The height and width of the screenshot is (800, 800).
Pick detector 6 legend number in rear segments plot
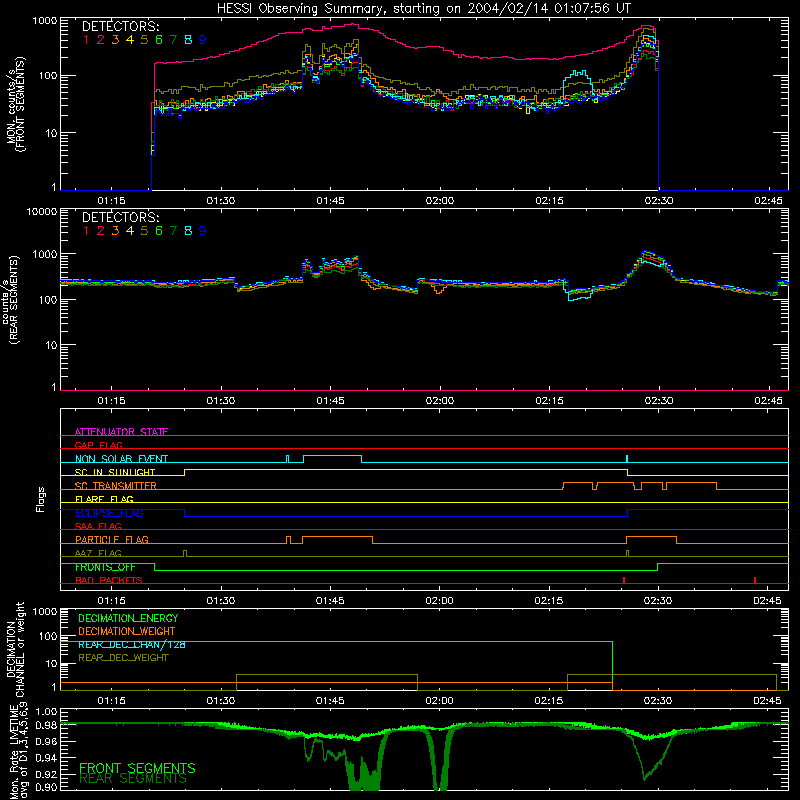(x=159, y=231)
